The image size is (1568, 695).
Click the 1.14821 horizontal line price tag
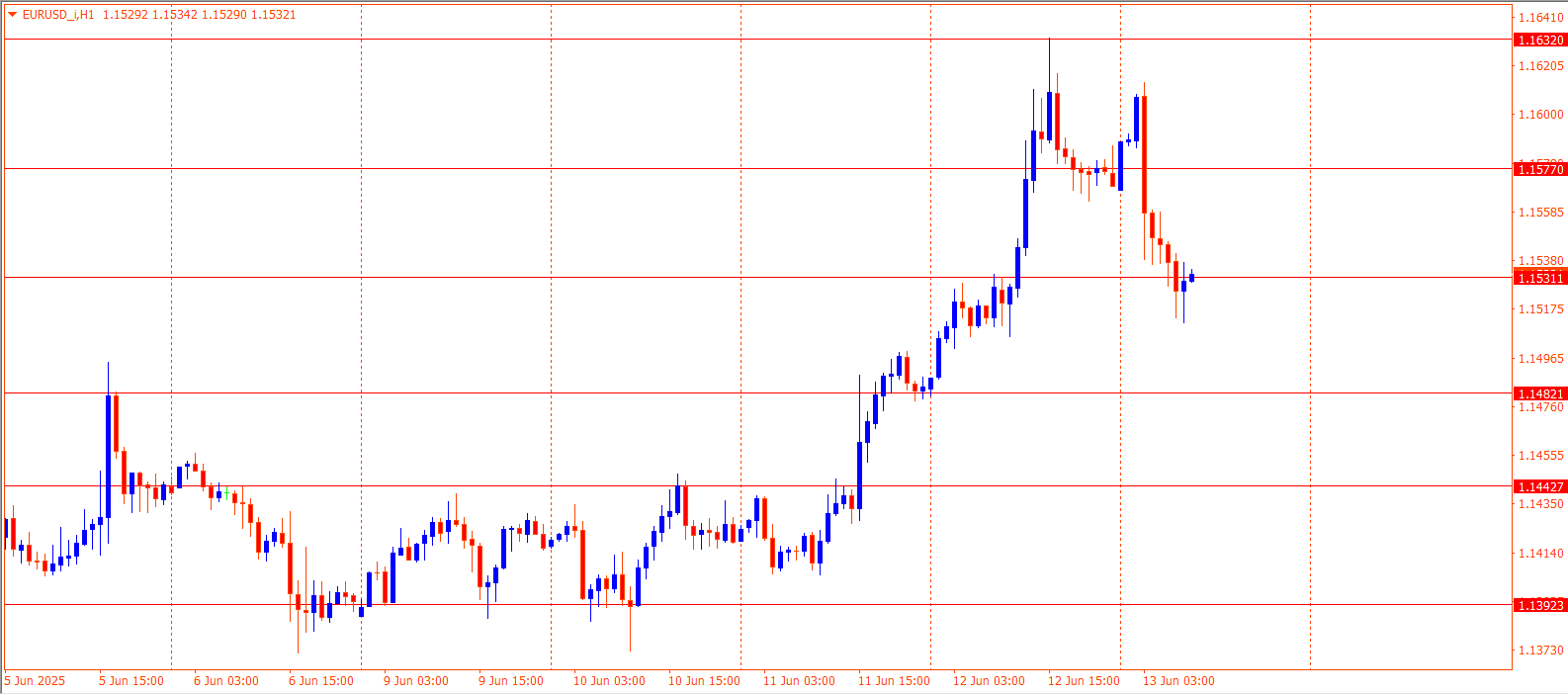[1540, 394]
